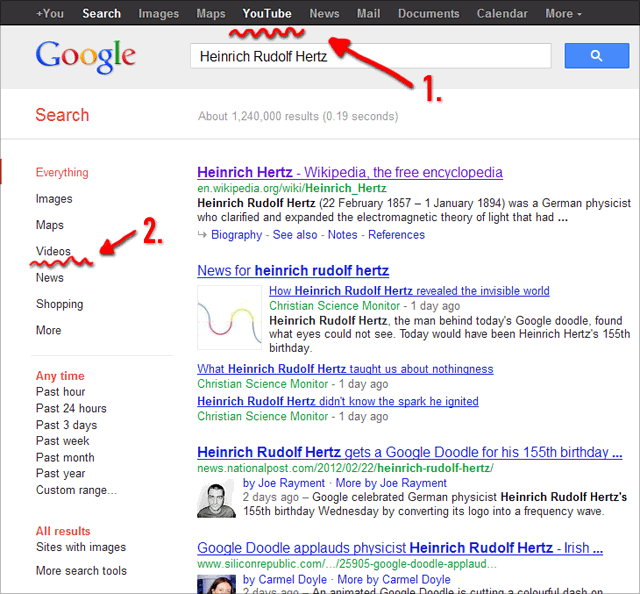The width and height of the screenshot is (640, 594).
Task: Open Wikipedia Notes sublink
Action: point(342,235)
